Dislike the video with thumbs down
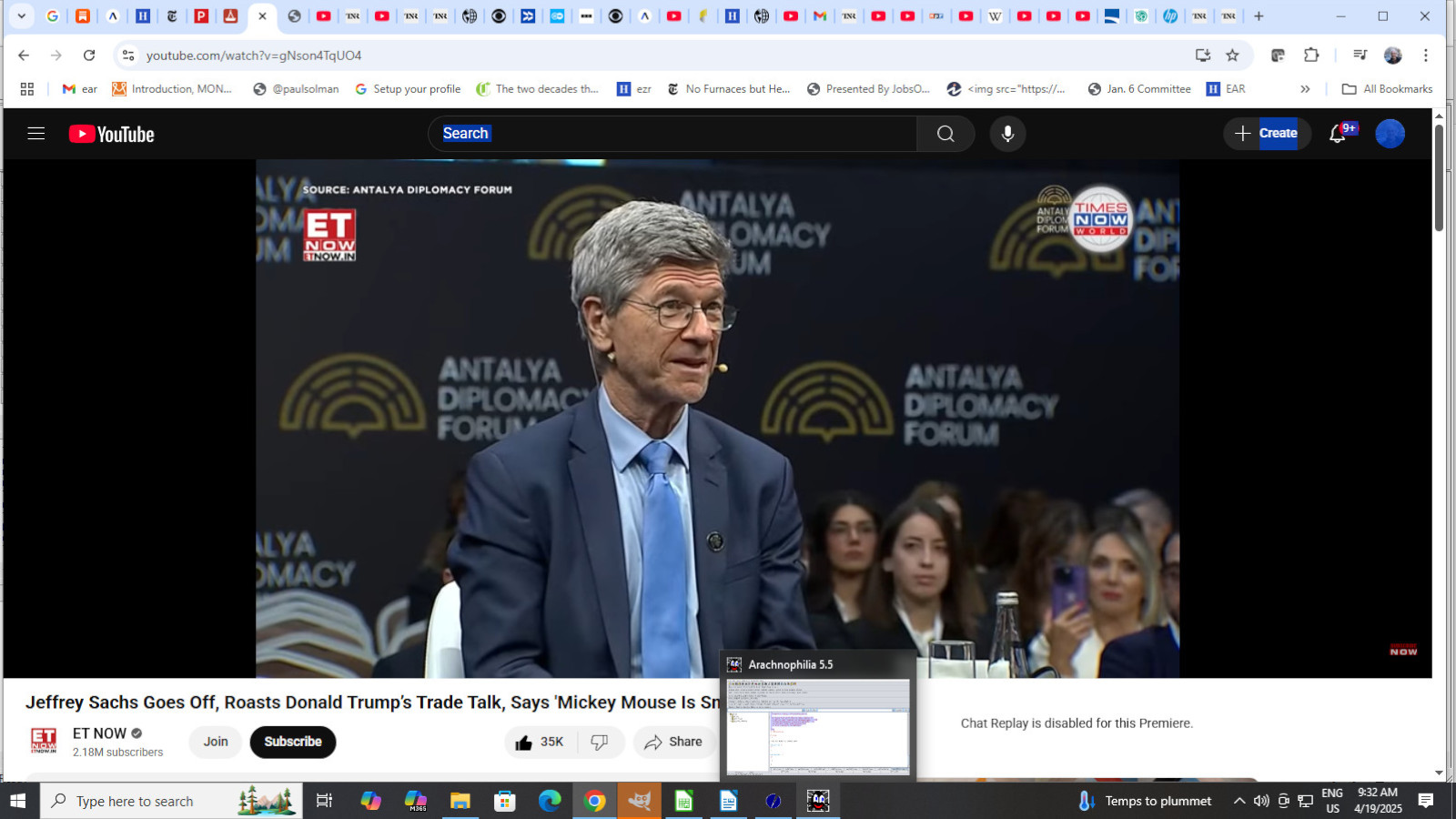 [x=599, y=742]
